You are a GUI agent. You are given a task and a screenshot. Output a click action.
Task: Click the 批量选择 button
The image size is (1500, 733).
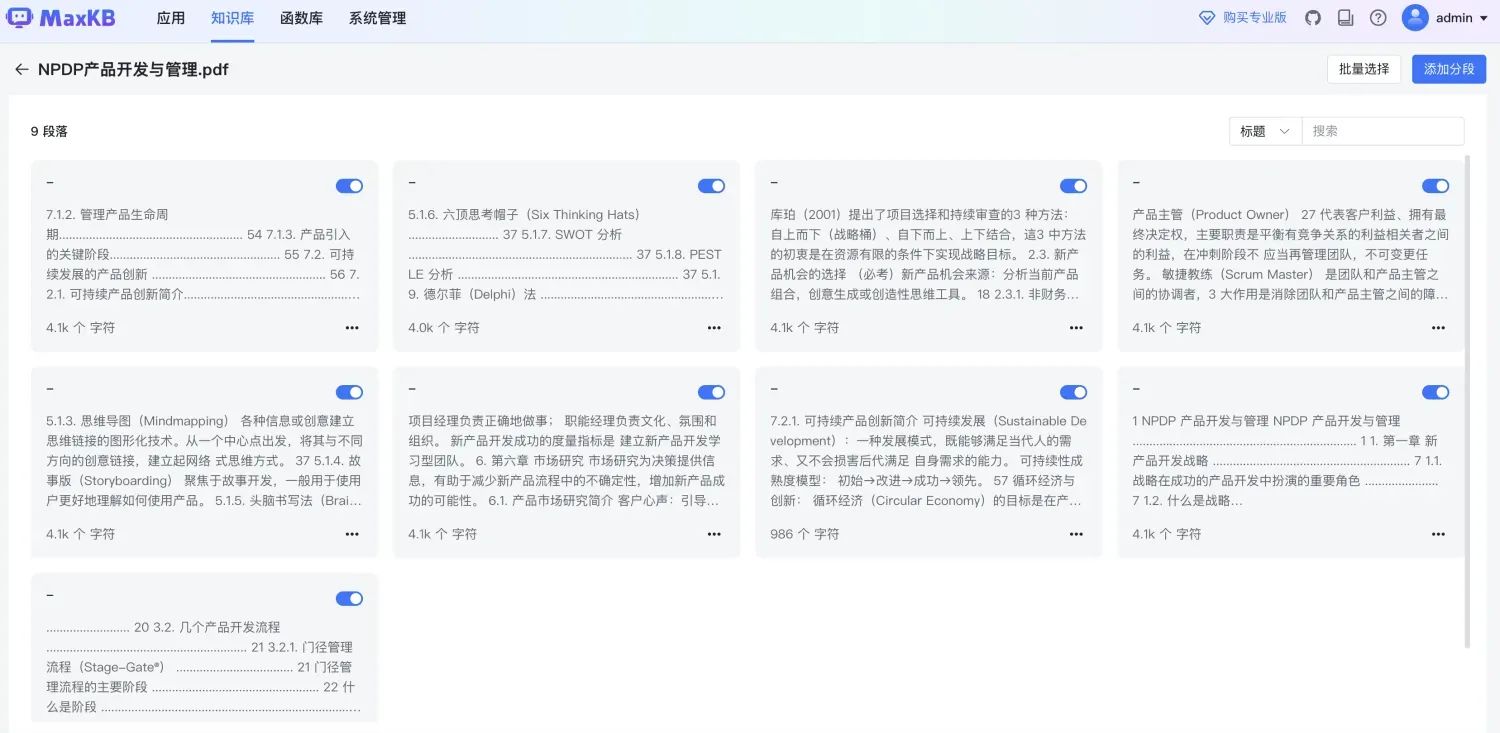(1364, 68)
